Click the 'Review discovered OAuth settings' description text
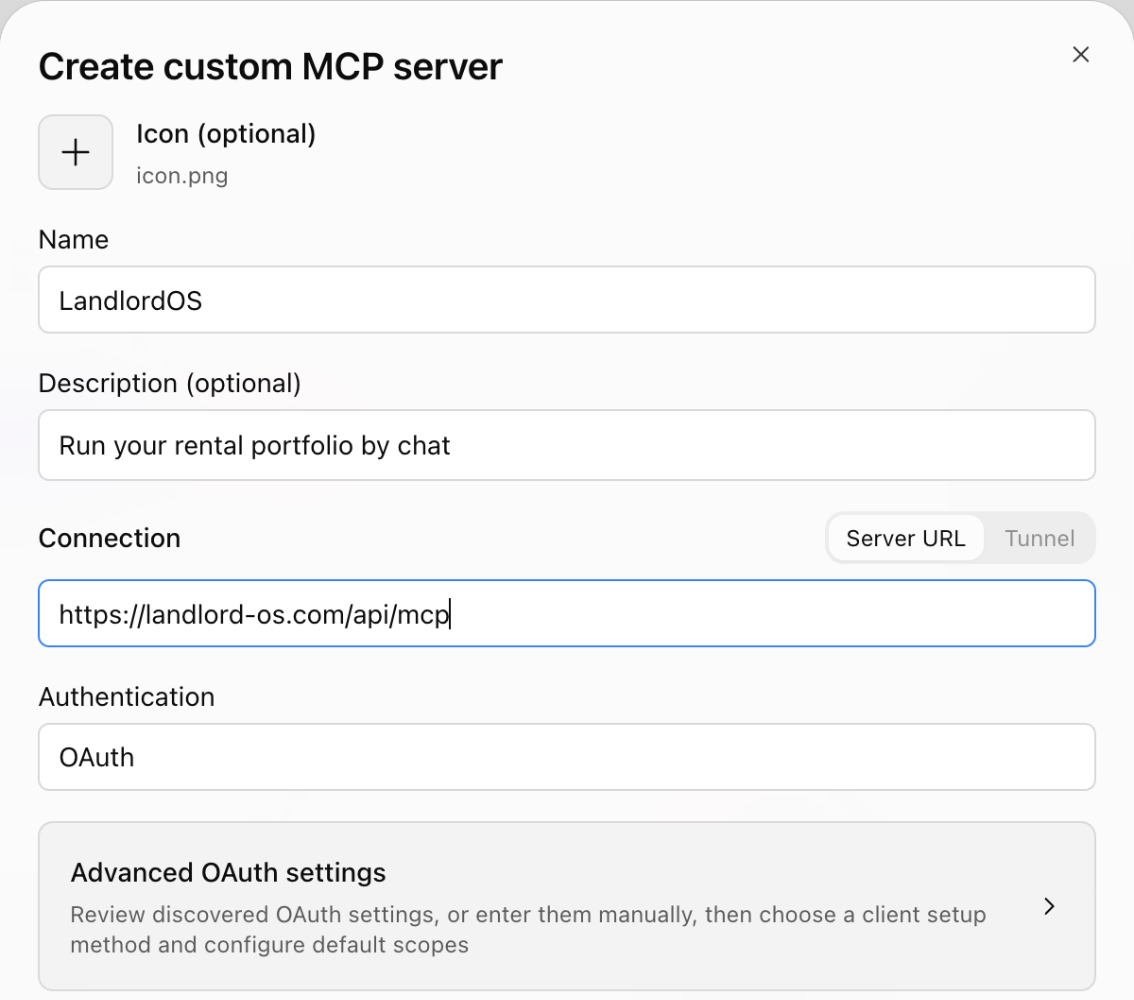Viewport: 1134px width, 1000px height. tap(528, 930)
